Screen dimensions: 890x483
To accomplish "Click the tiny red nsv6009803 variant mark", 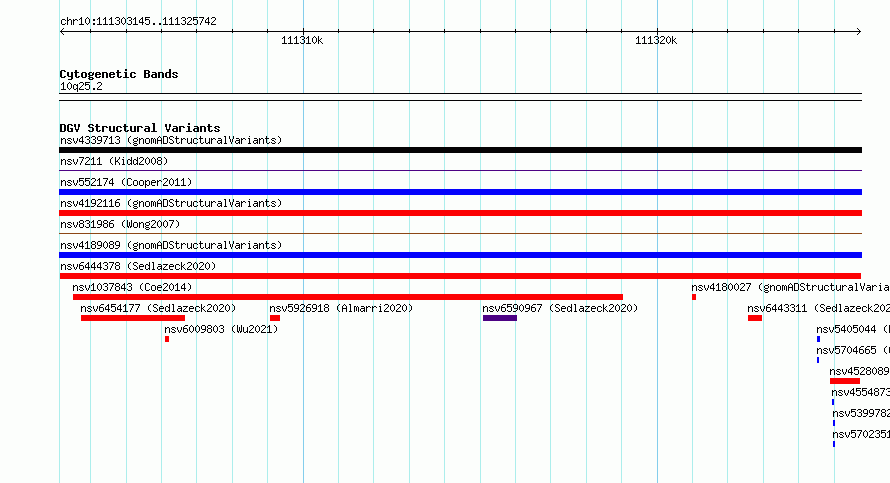I will tap(167, 339).
